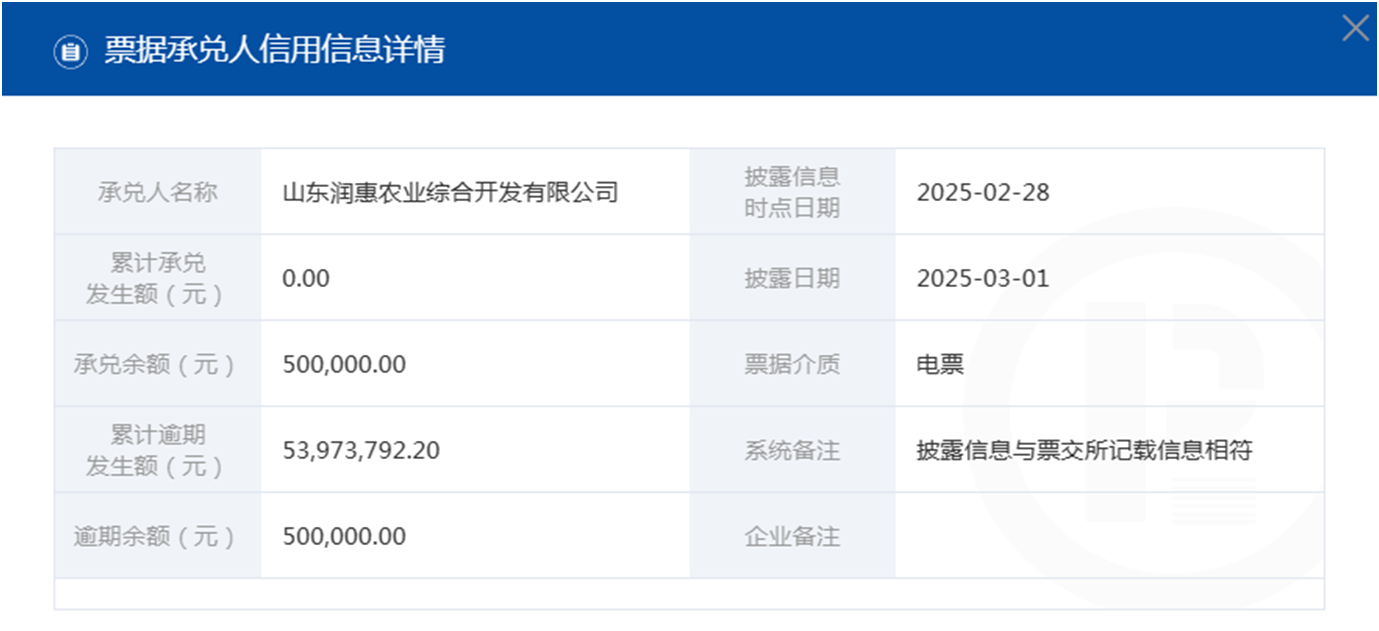Screen dimensions: 1379x631
Task: Click the 逾期余额（元） label cell
Action: point(158,536)
